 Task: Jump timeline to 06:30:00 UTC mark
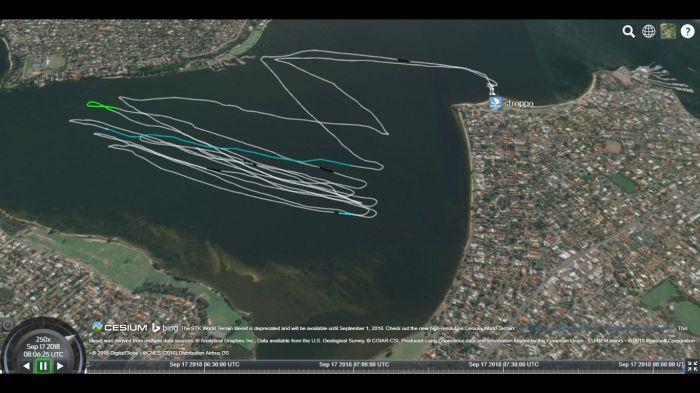pyautogui.click(x=204, y=364)
